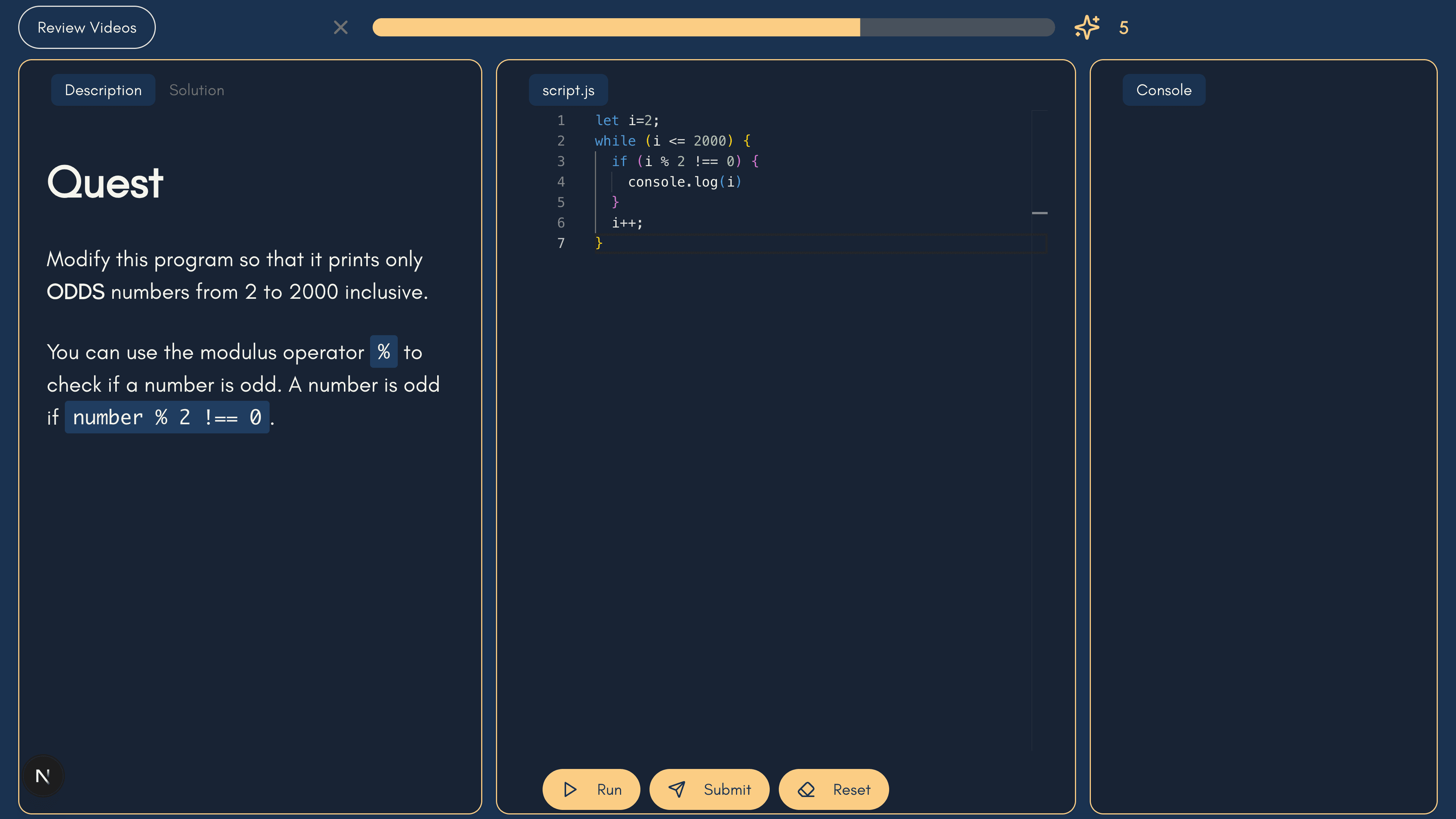Click the eraser icon in Reset
1456x819 pixels.
point(806,789)
